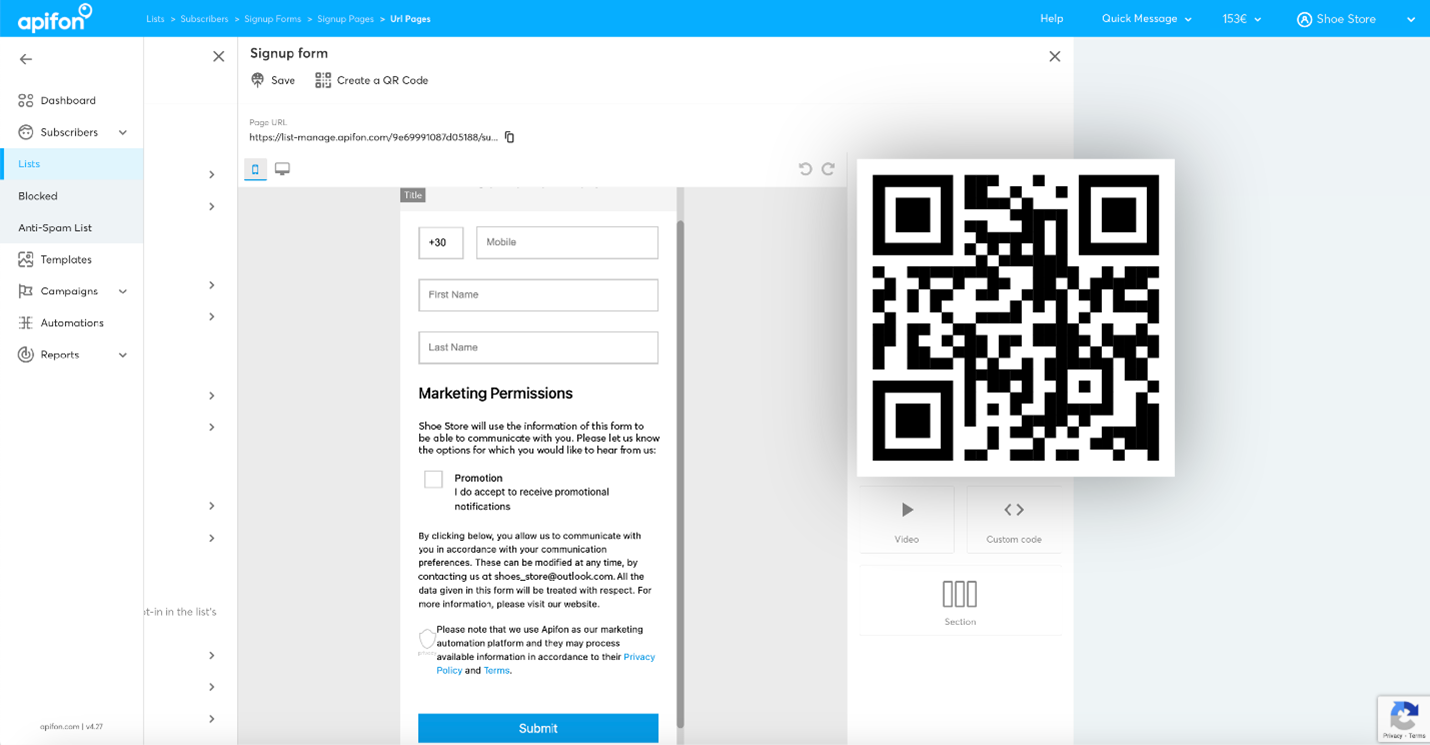This screenshot has height=745, width=1430.
Task: Click the reCAPTCHA badge
Action: [x=1403, y=719]
